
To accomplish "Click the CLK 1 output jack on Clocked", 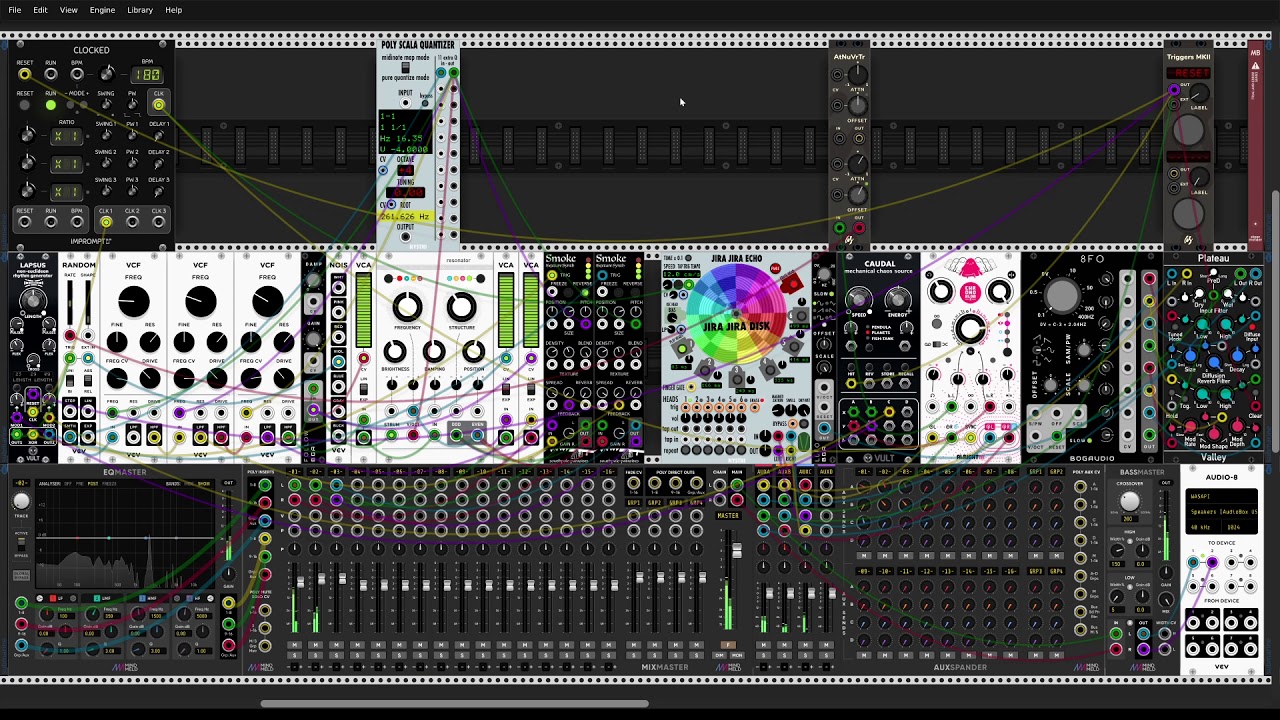I will [x=106, y=222].
